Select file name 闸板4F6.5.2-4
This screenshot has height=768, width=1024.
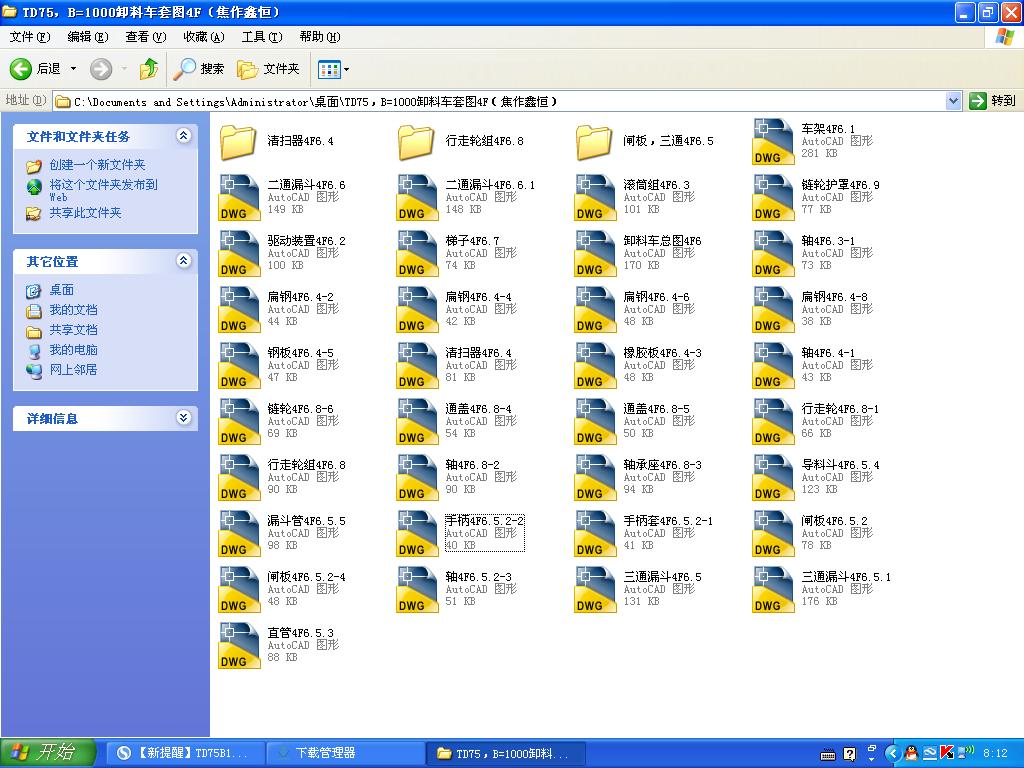coord(306,577)
